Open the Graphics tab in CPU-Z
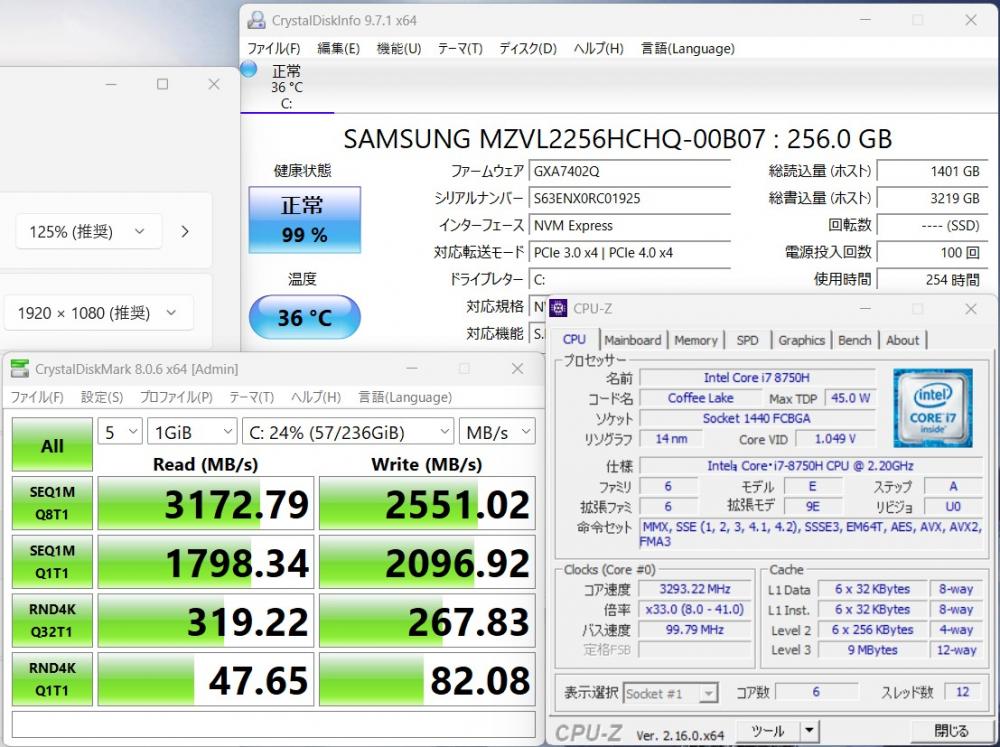This screenshot has width=1000, height=747. [801, 340]
